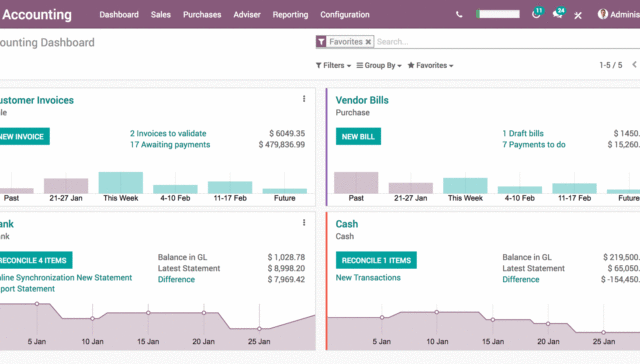
Task: Expand the Favorites dropdown
Action: coord(431,65)
